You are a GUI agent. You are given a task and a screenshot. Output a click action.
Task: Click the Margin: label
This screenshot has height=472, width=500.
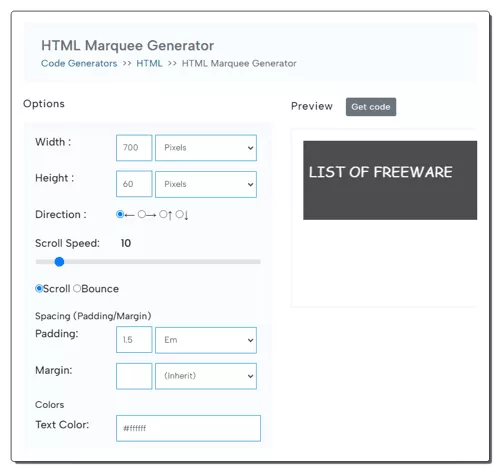click(54, 370)
